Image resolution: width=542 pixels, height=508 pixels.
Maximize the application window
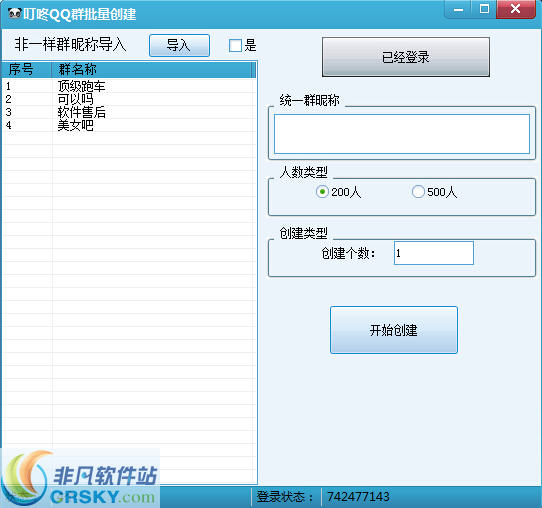pyautogui.click(x=484, y=9)
